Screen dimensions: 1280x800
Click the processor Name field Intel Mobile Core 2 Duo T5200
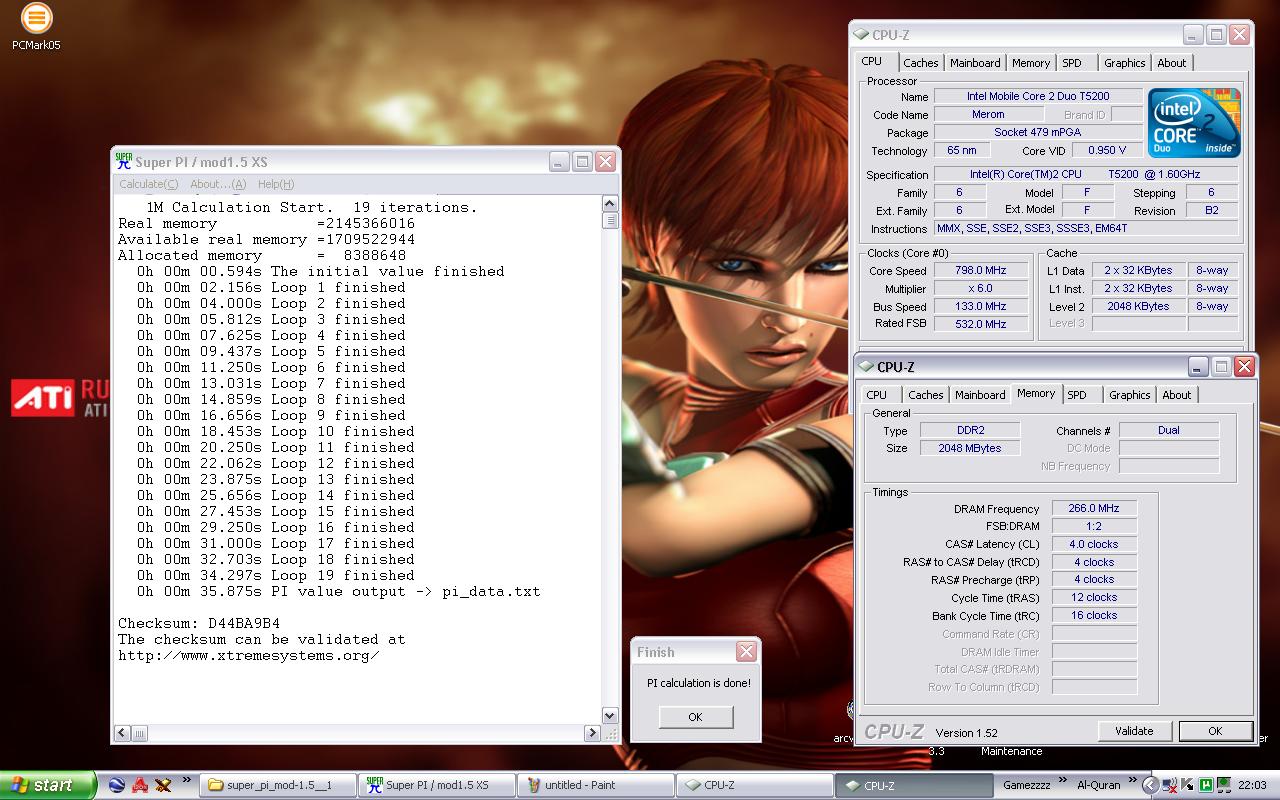(x=1038, y=96)
